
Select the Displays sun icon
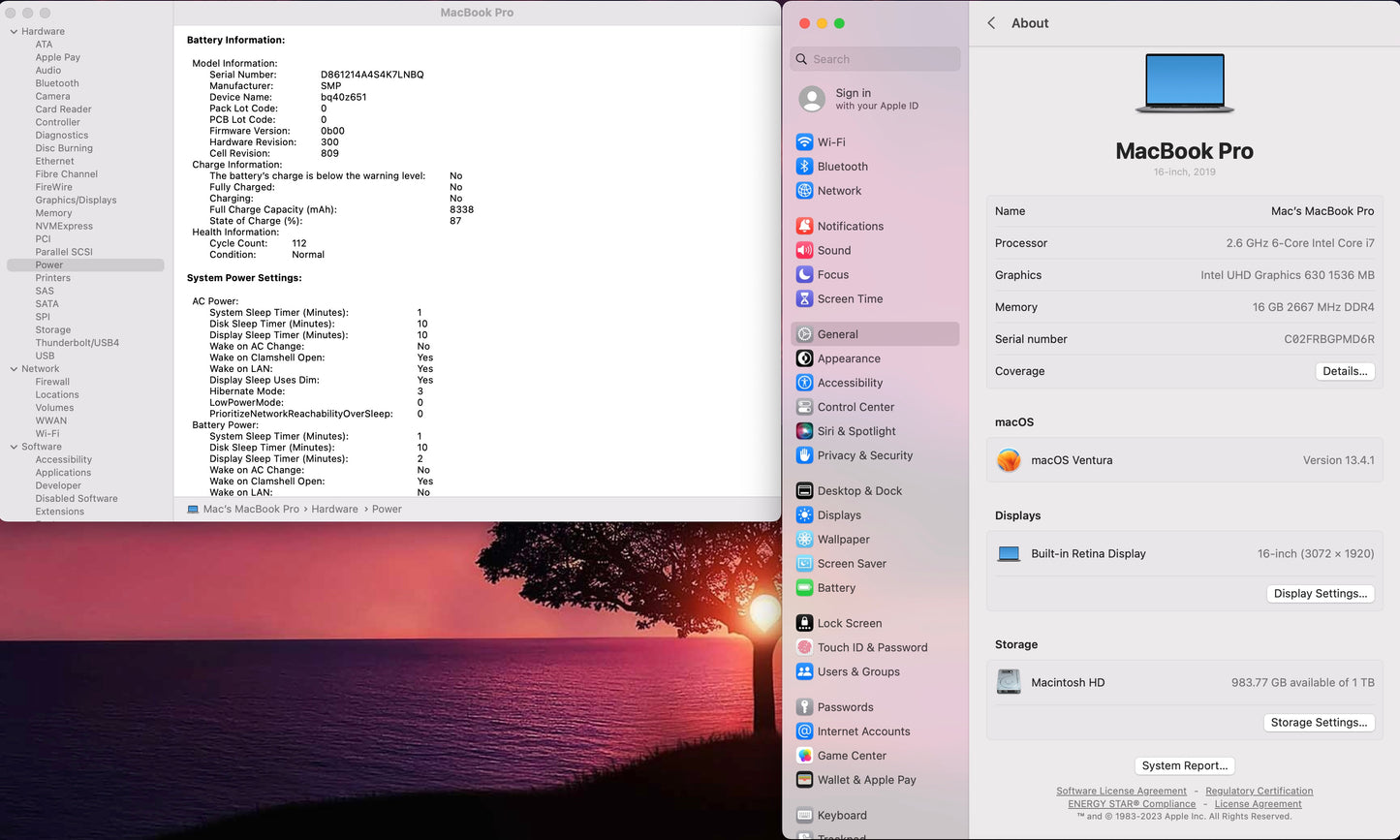click(x=804, y=515)
